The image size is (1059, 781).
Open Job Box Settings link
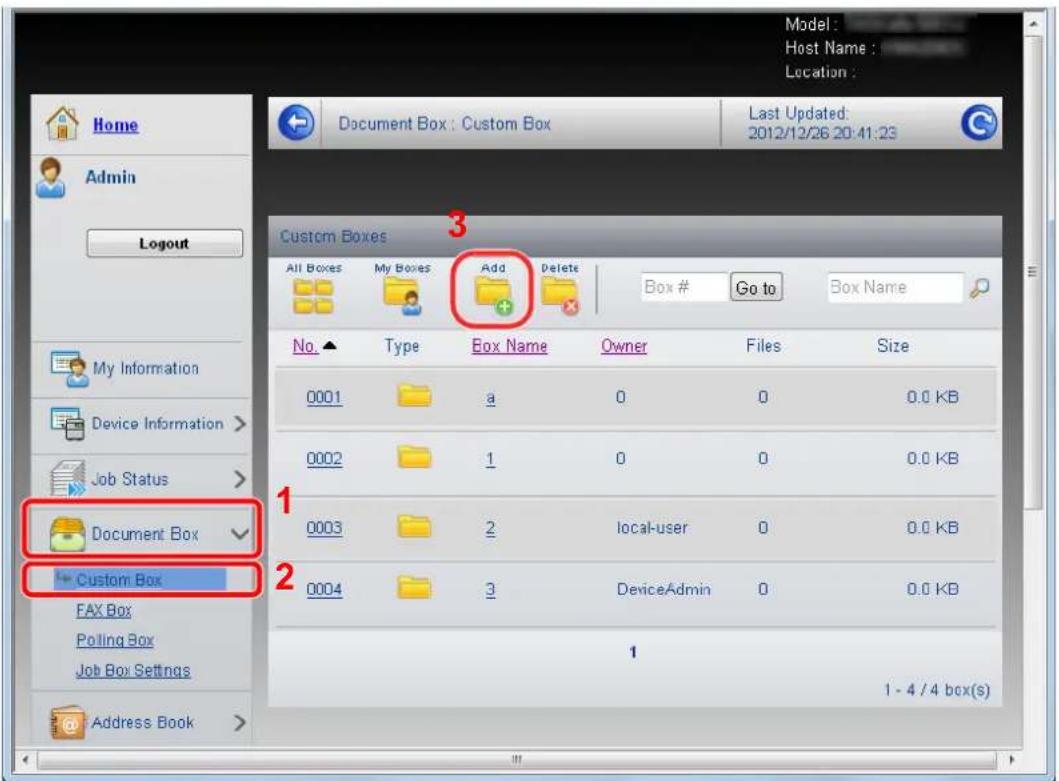[133, 671]
